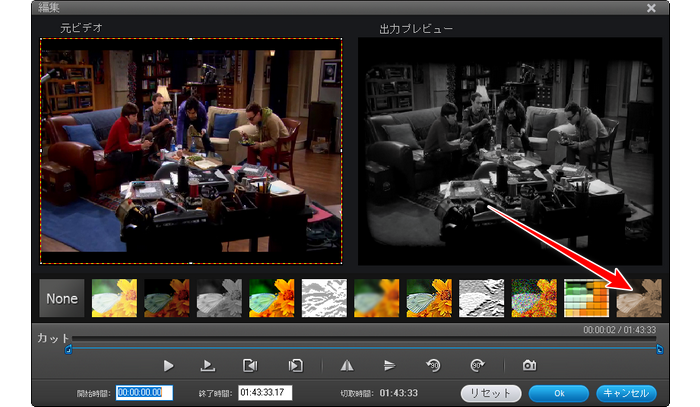Click the 終了時間 end time field
Image resolution: width=700 pixels, height=407 pixels.
265,392
